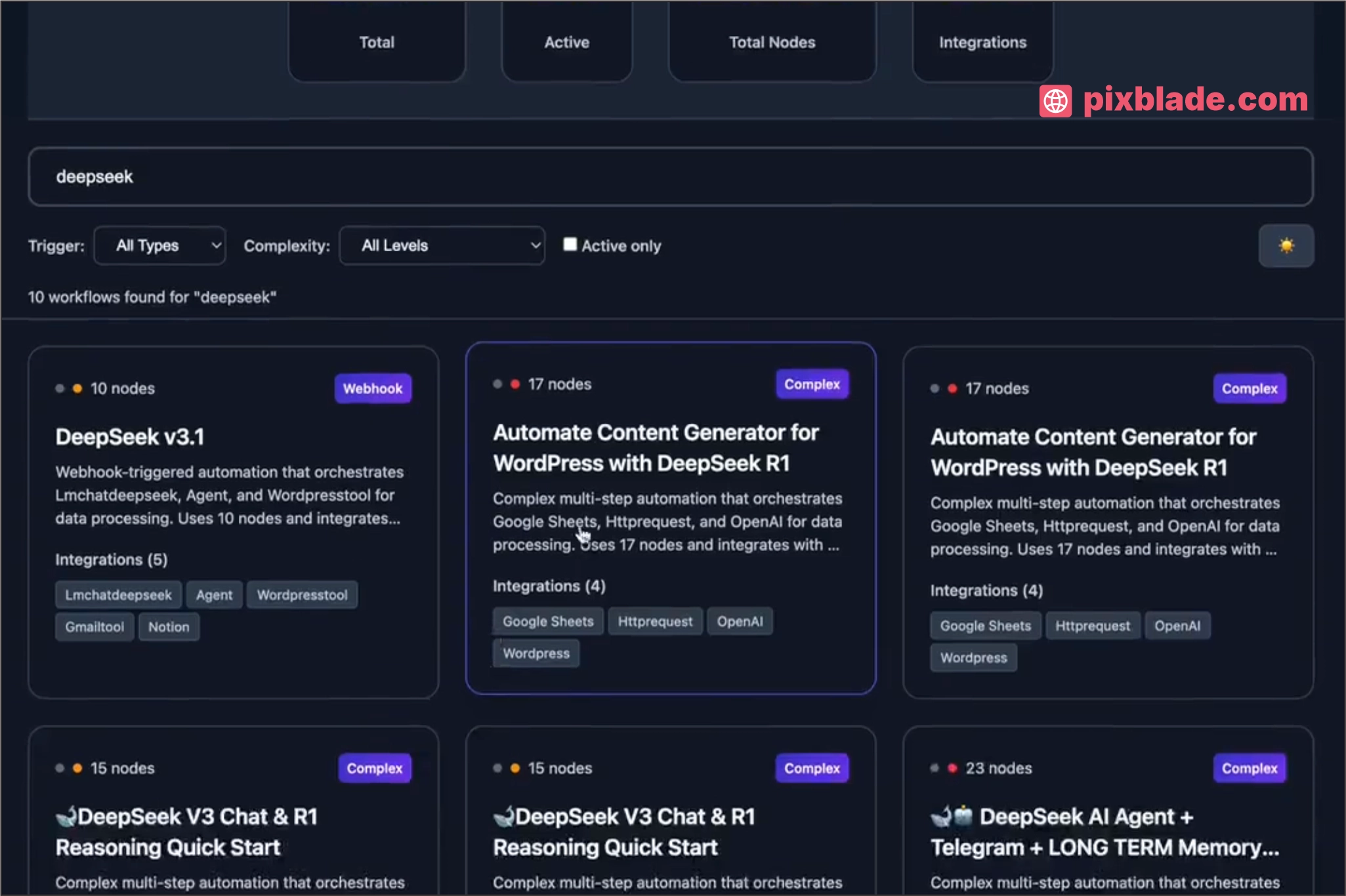Click Google Sheets tag in rightmost card
This screenshot has width=1346, height=896.
pyautogui.click(x=985, y=626)
